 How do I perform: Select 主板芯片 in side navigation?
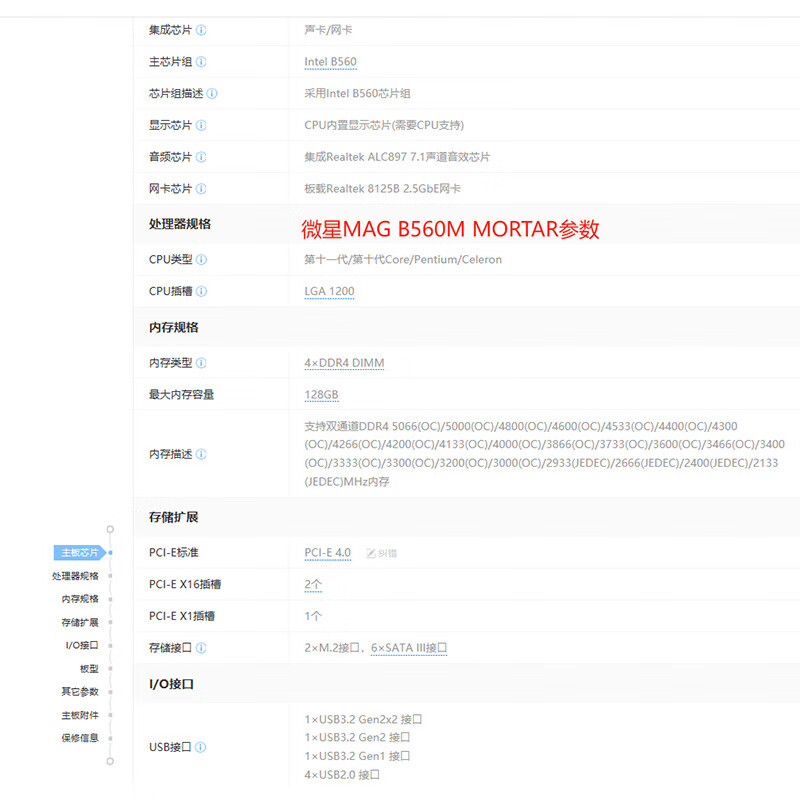(x=80, y=553)
